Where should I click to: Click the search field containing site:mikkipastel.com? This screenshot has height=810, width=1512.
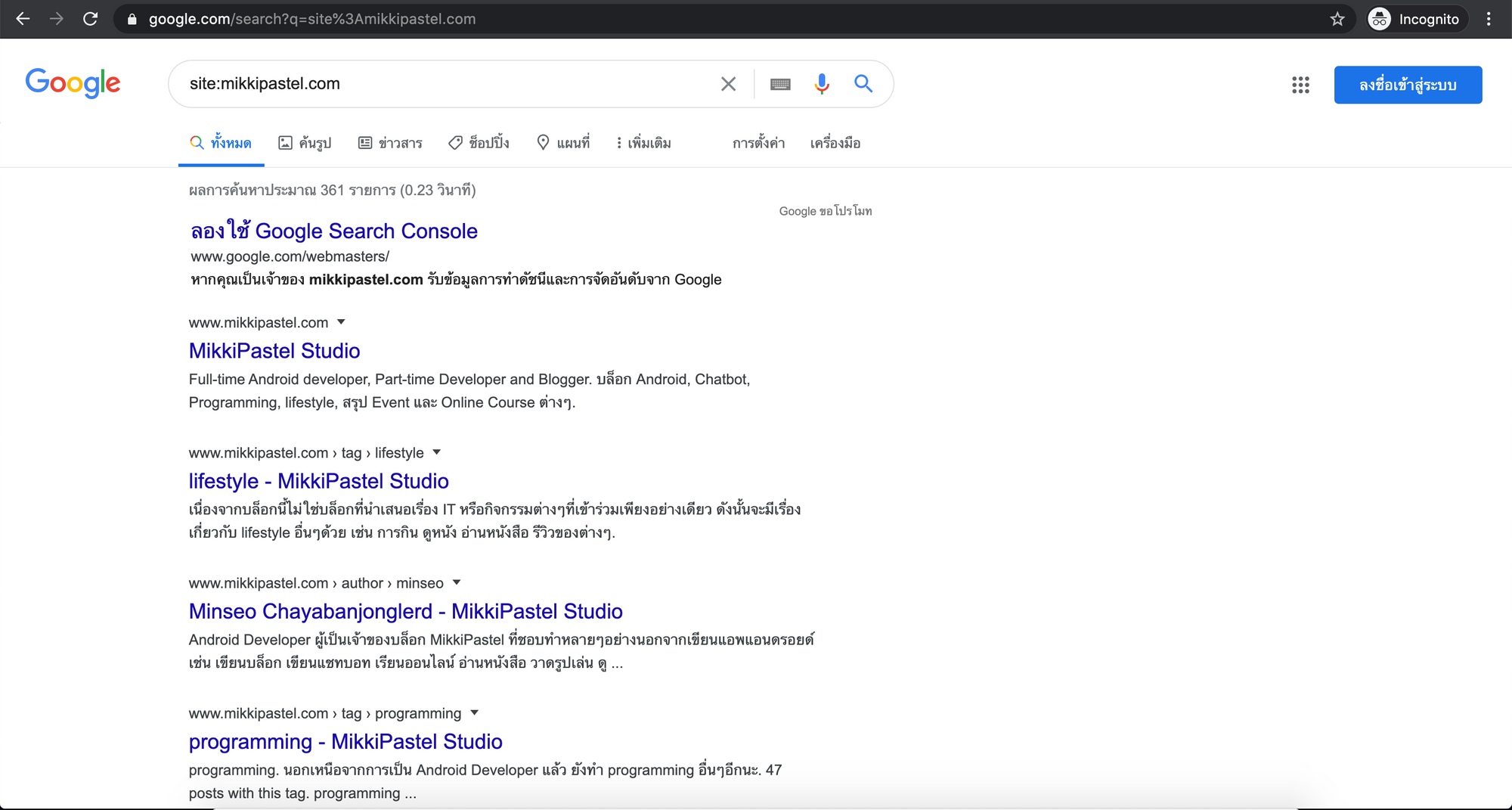click(446, 84)
